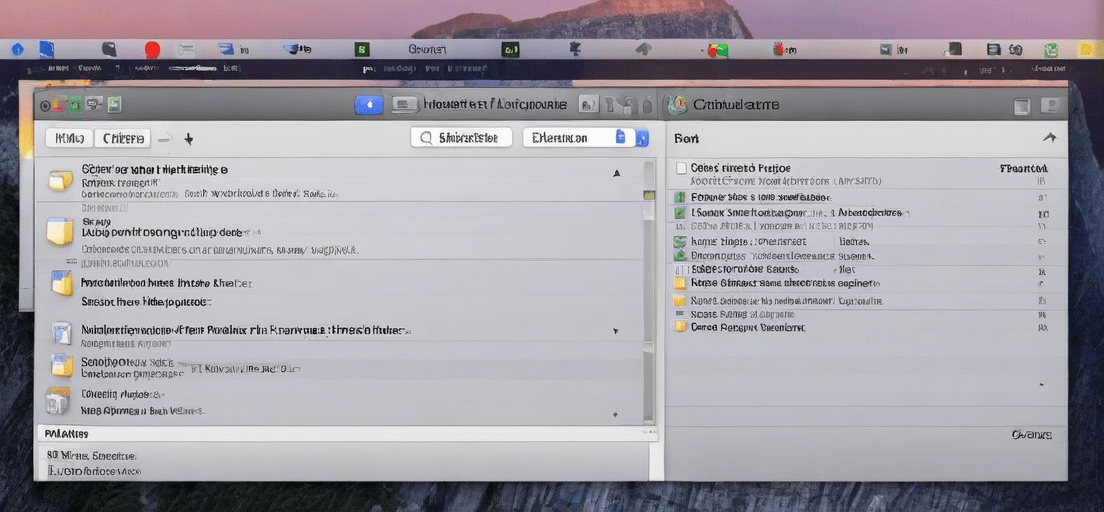Expand the fourth list row with the down arrow
The image size is (1104, 512).
point(616,330)
